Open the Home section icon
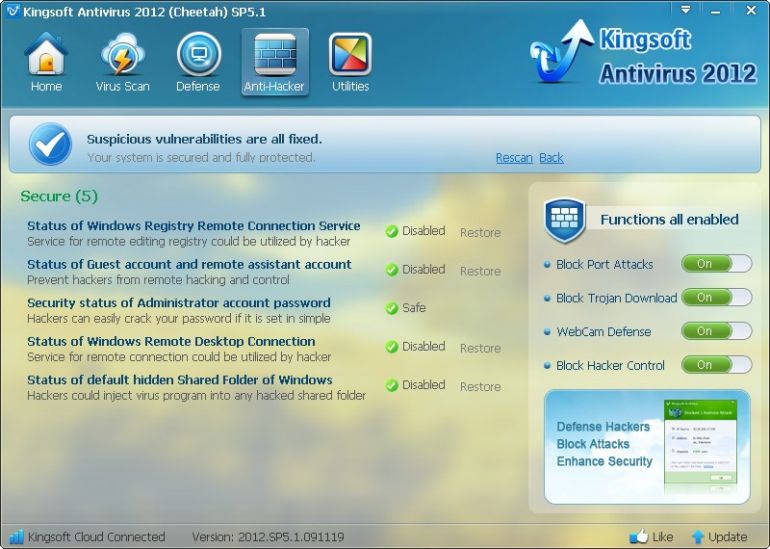770x549 pixels. (46, 54)
